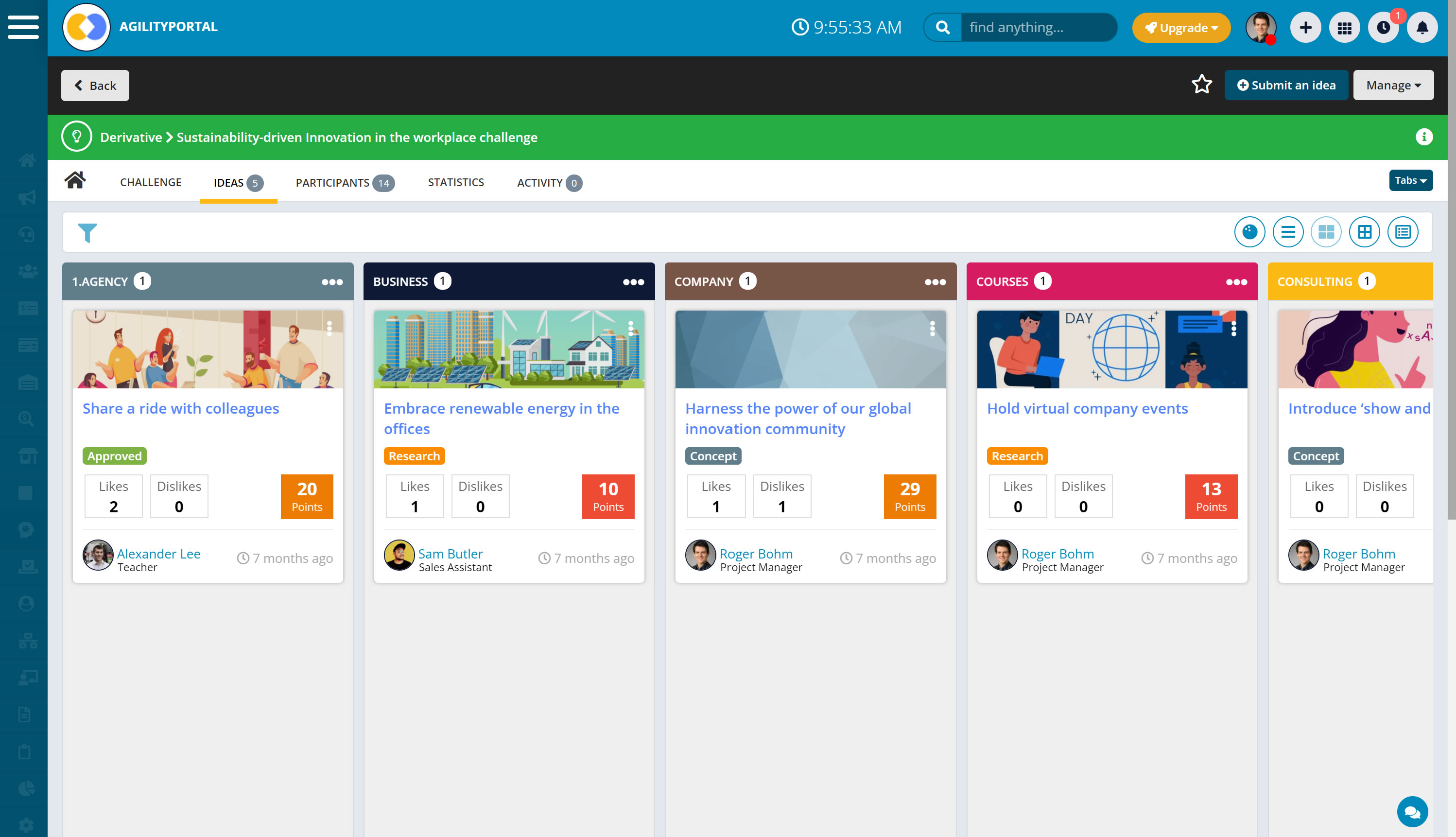Click the Submit an idea button
Viewport: 1456px width, 837px height.
pyautogui.click(x=1285, y=85)
